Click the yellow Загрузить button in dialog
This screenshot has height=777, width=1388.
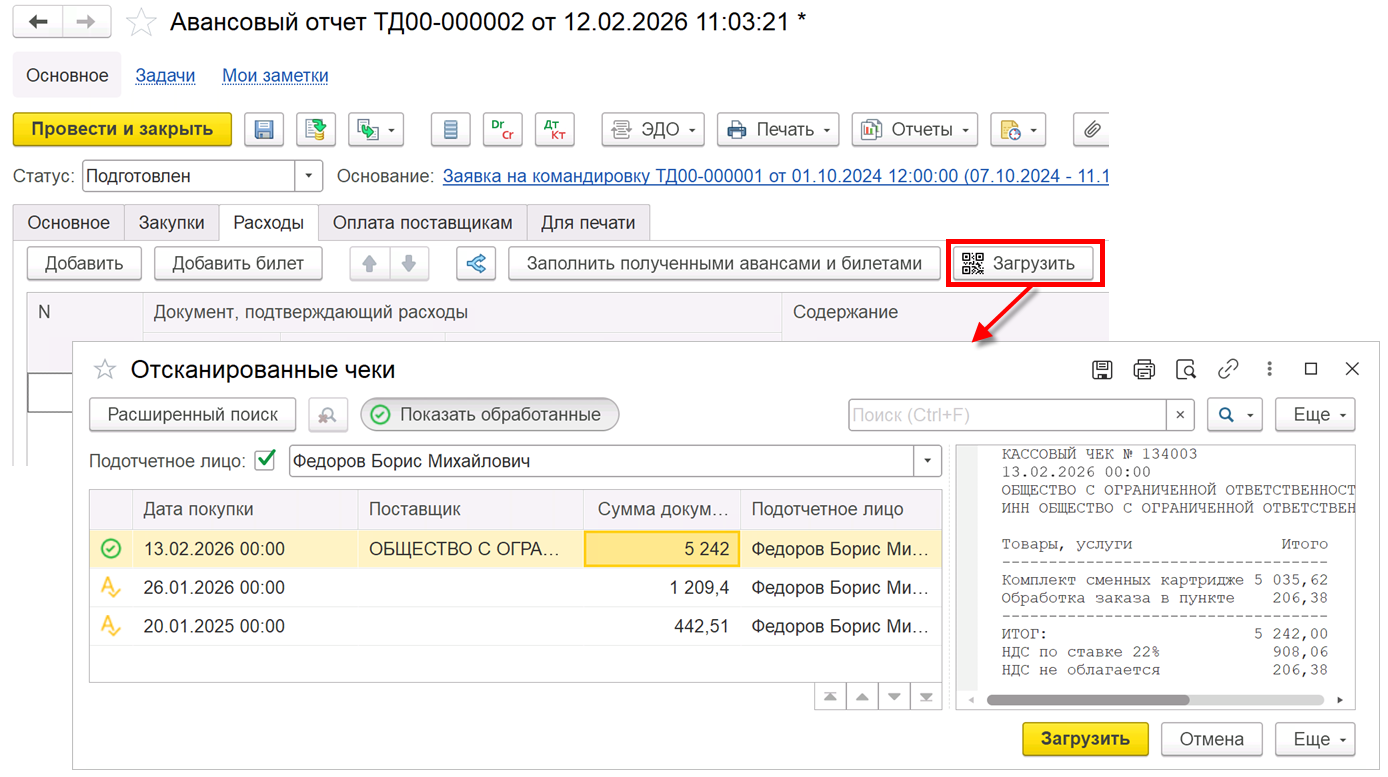pyautogui.click(x=1085, y=739)
